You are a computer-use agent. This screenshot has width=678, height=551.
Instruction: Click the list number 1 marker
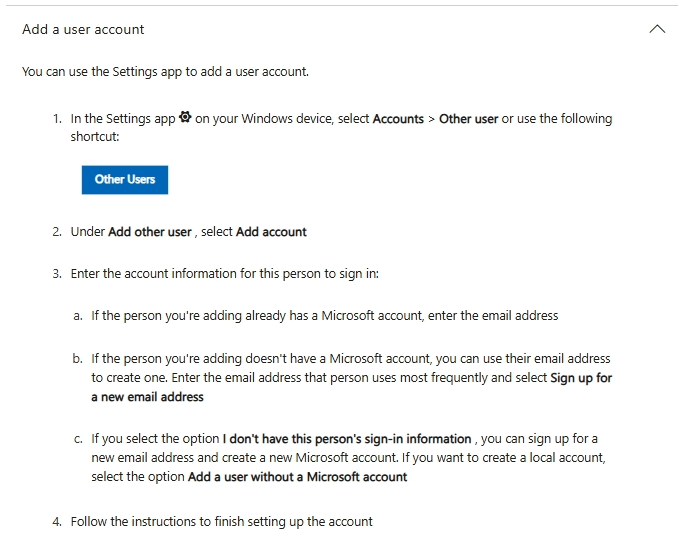pos(57,119)
